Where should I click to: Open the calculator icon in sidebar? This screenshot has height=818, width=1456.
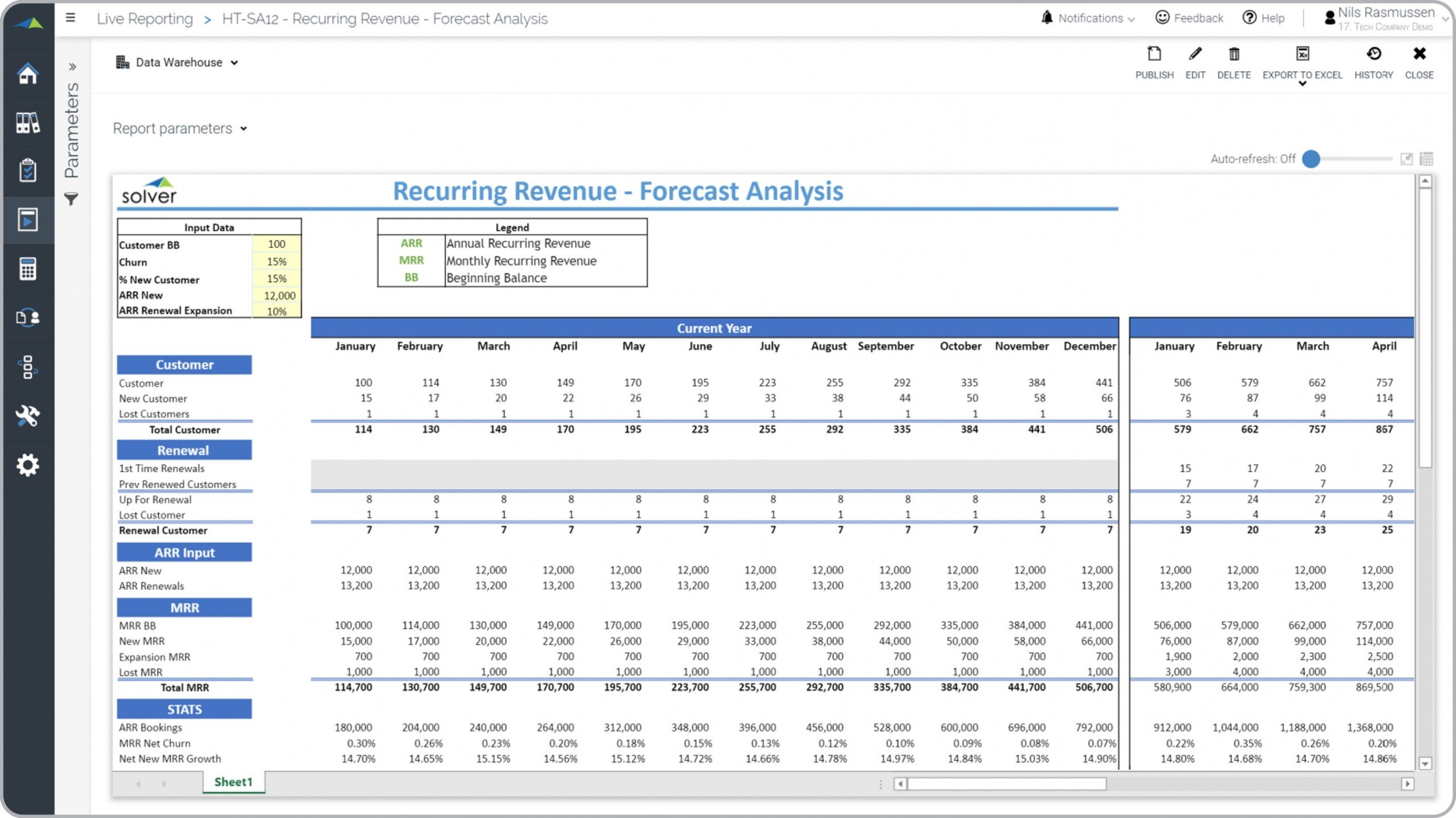[x=27, y=268]
